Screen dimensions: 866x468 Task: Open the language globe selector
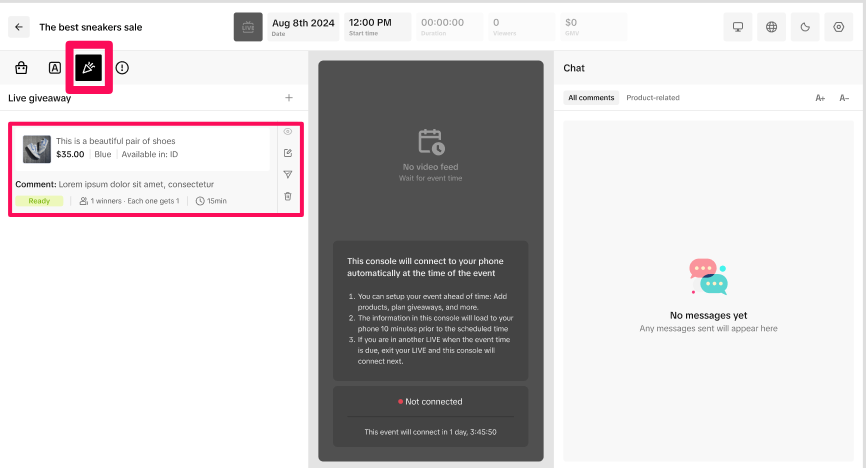tap(772, 27)
